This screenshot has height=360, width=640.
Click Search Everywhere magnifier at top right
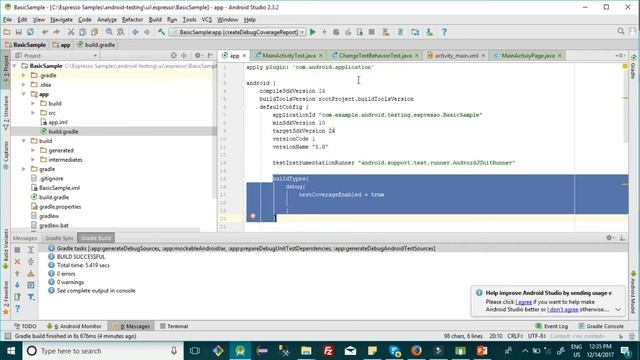point(621,31)
